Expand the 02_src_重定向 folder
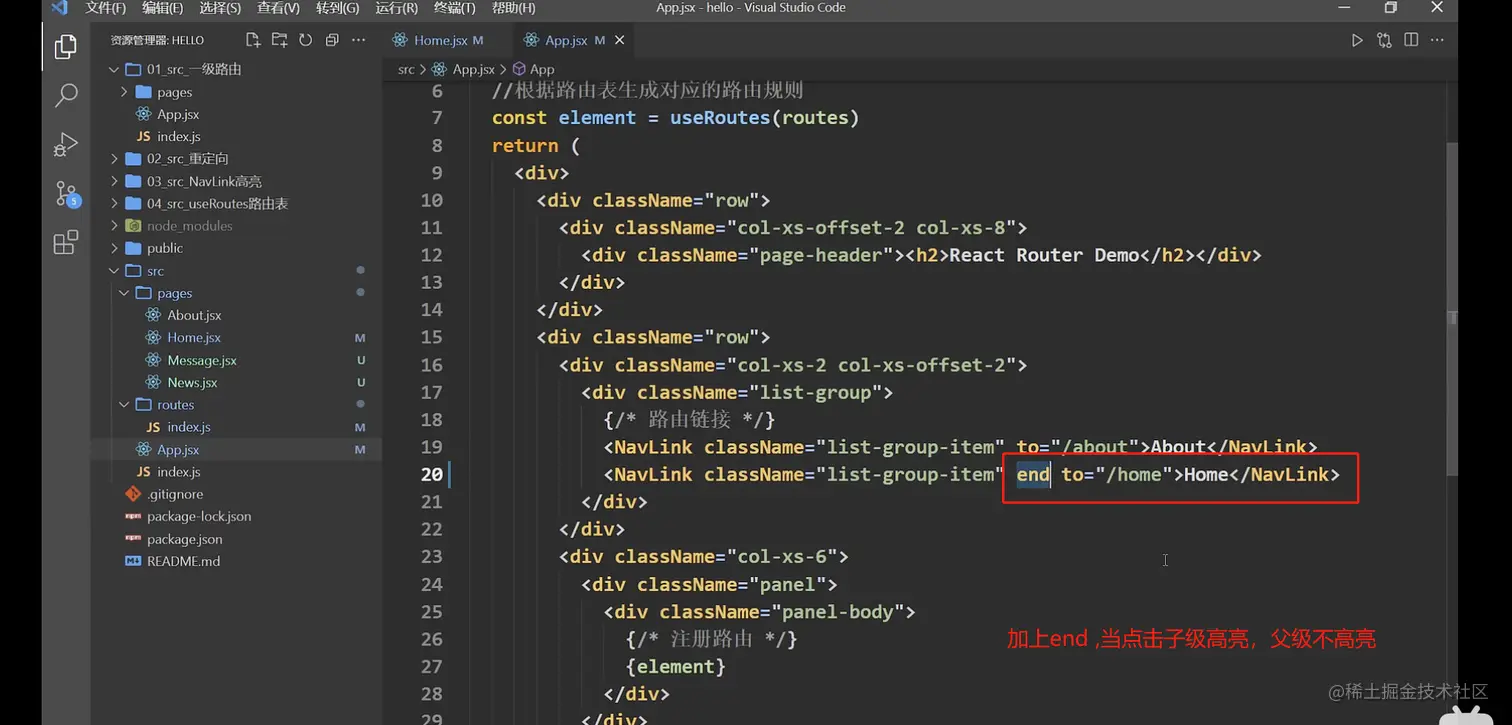This screenshot has width=1512, height=725. pyautogui.click(x=113, y=159)
